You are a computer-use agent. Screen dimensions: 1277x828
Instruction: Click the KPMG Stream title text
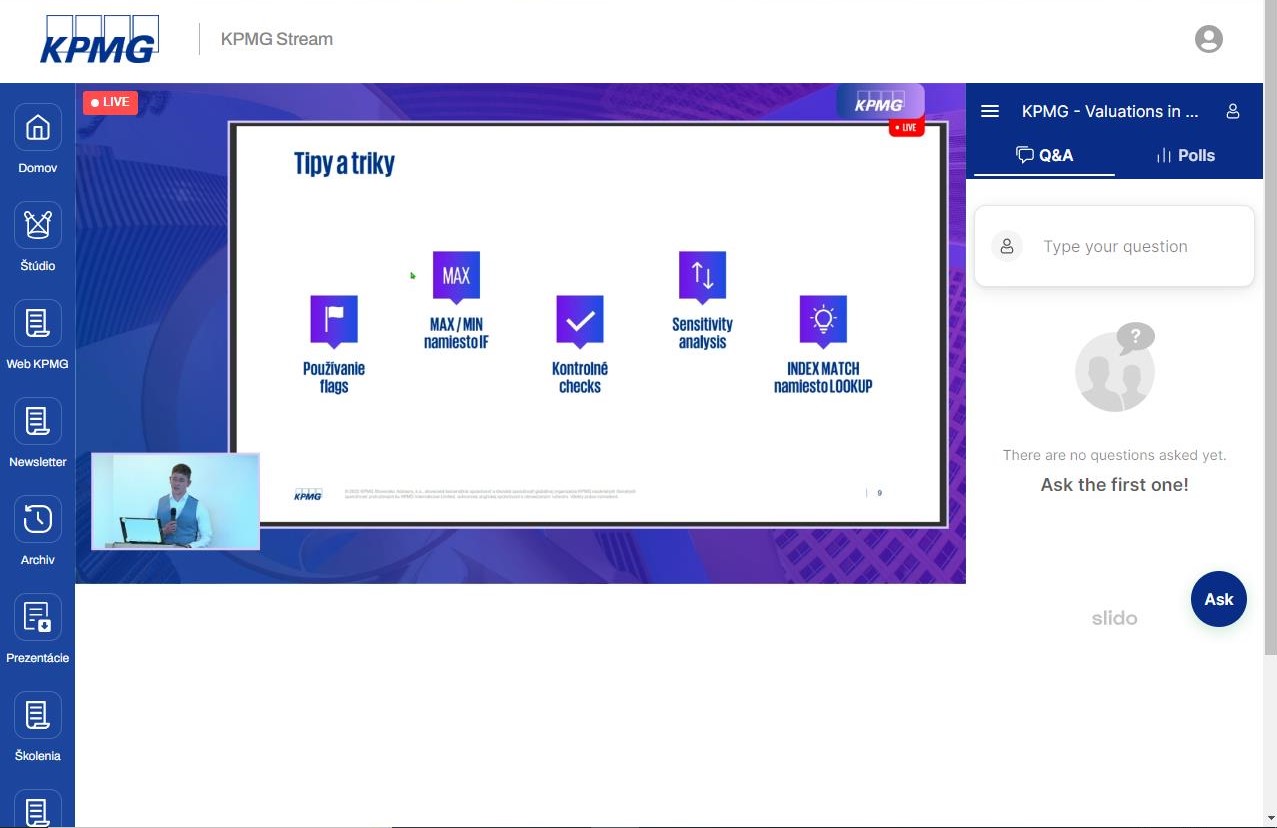(x=277, y=39)
